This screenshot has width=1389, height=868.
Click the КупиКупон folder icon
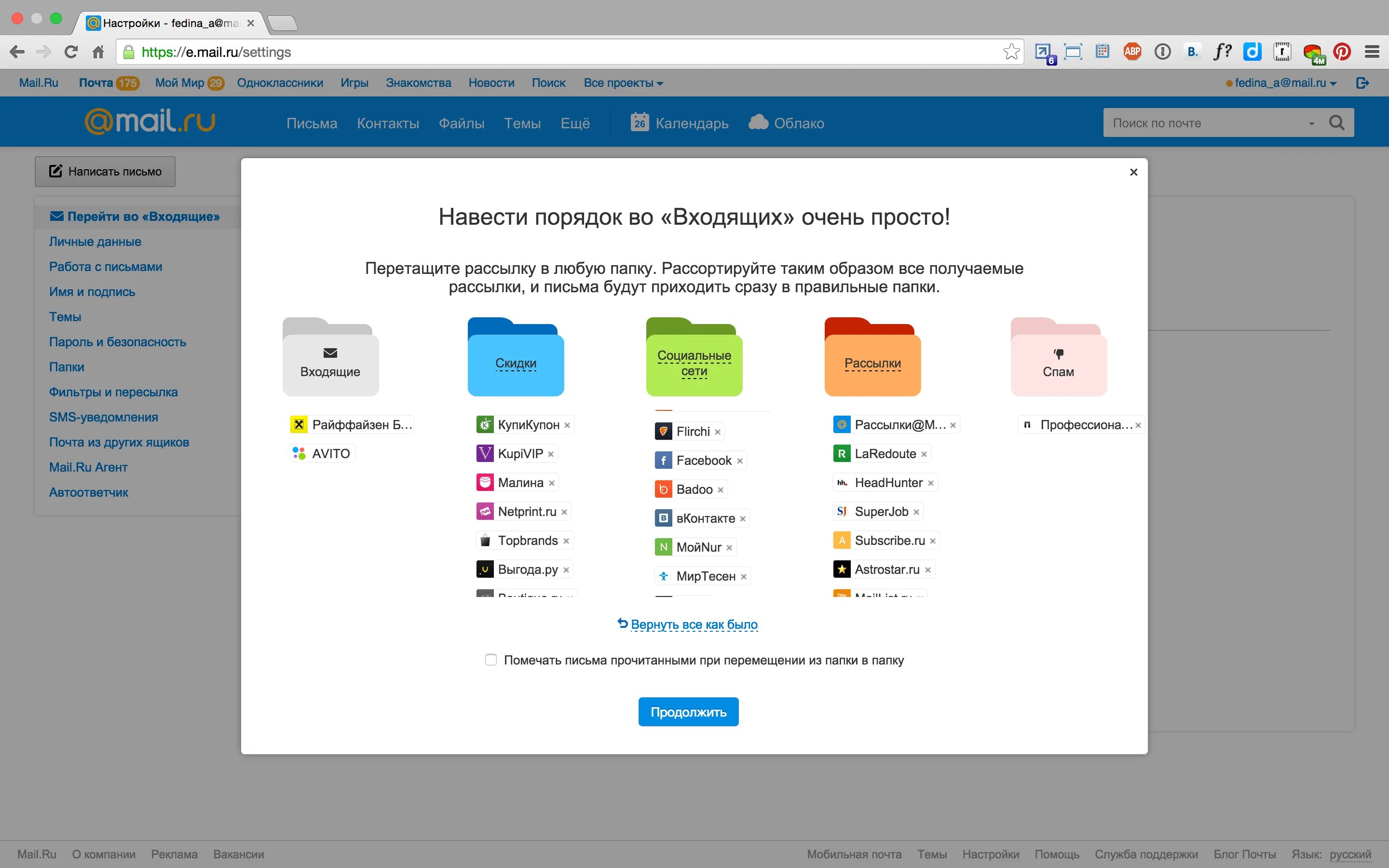(484, 424)
